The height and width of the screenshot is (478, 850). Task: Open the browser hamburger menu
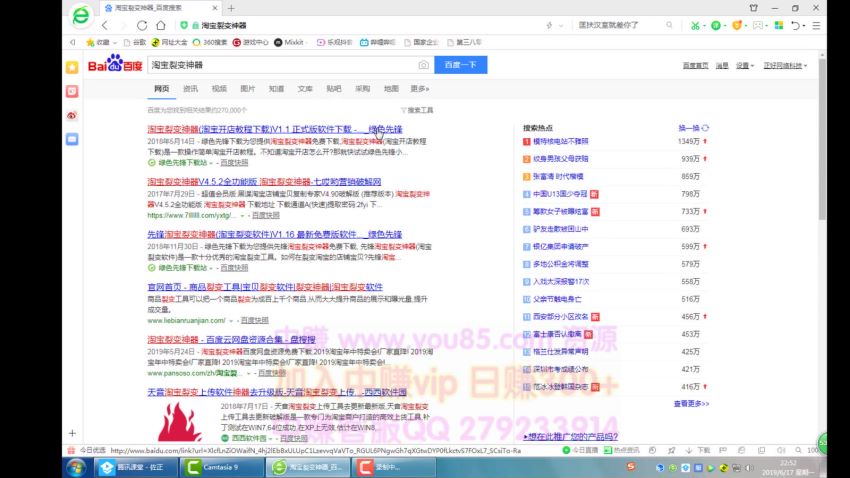point(816,25)
